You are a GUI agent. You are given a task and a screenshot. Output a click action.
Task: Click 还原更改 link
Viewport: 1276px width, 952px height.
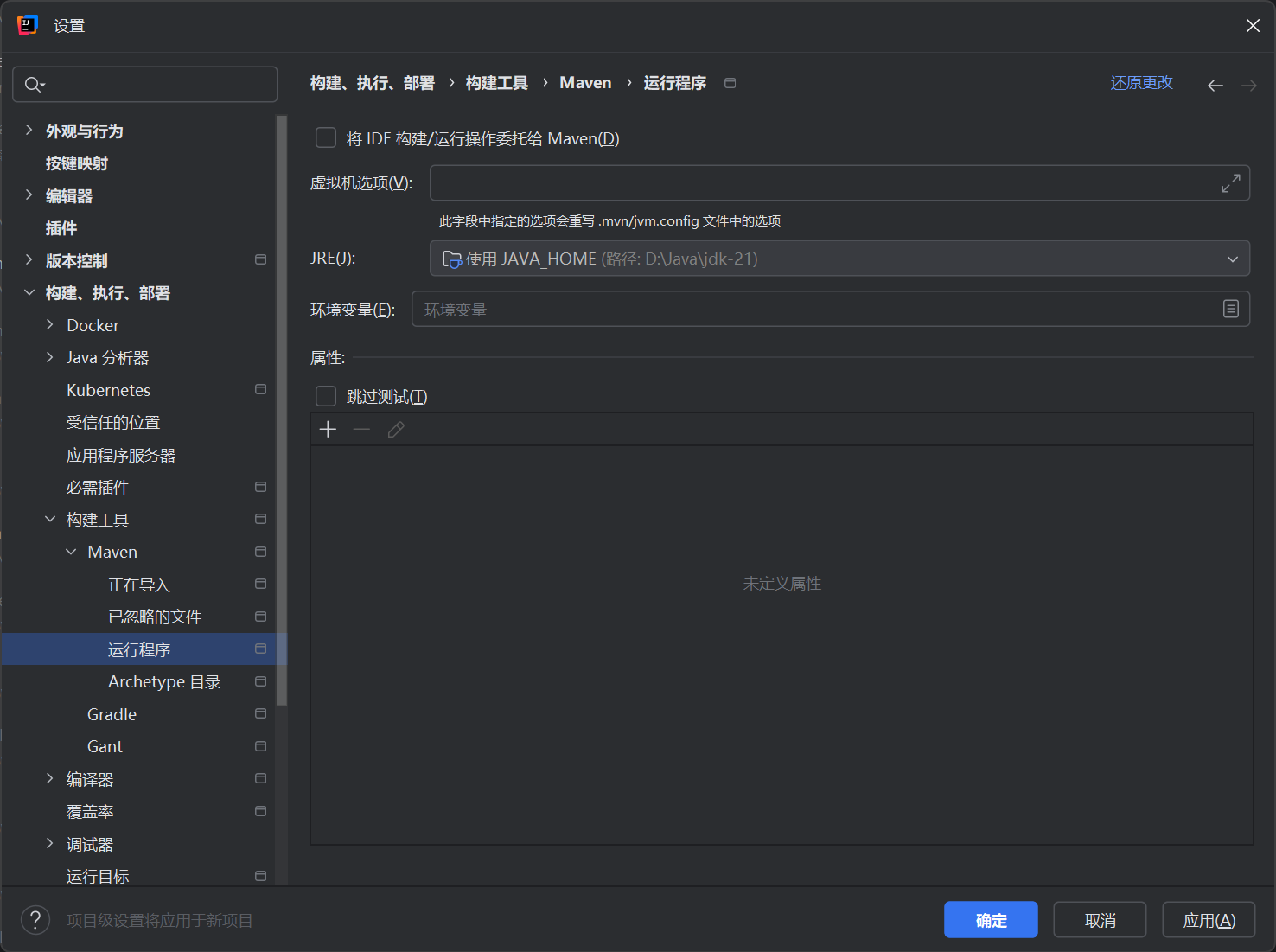pos(1141,83)
